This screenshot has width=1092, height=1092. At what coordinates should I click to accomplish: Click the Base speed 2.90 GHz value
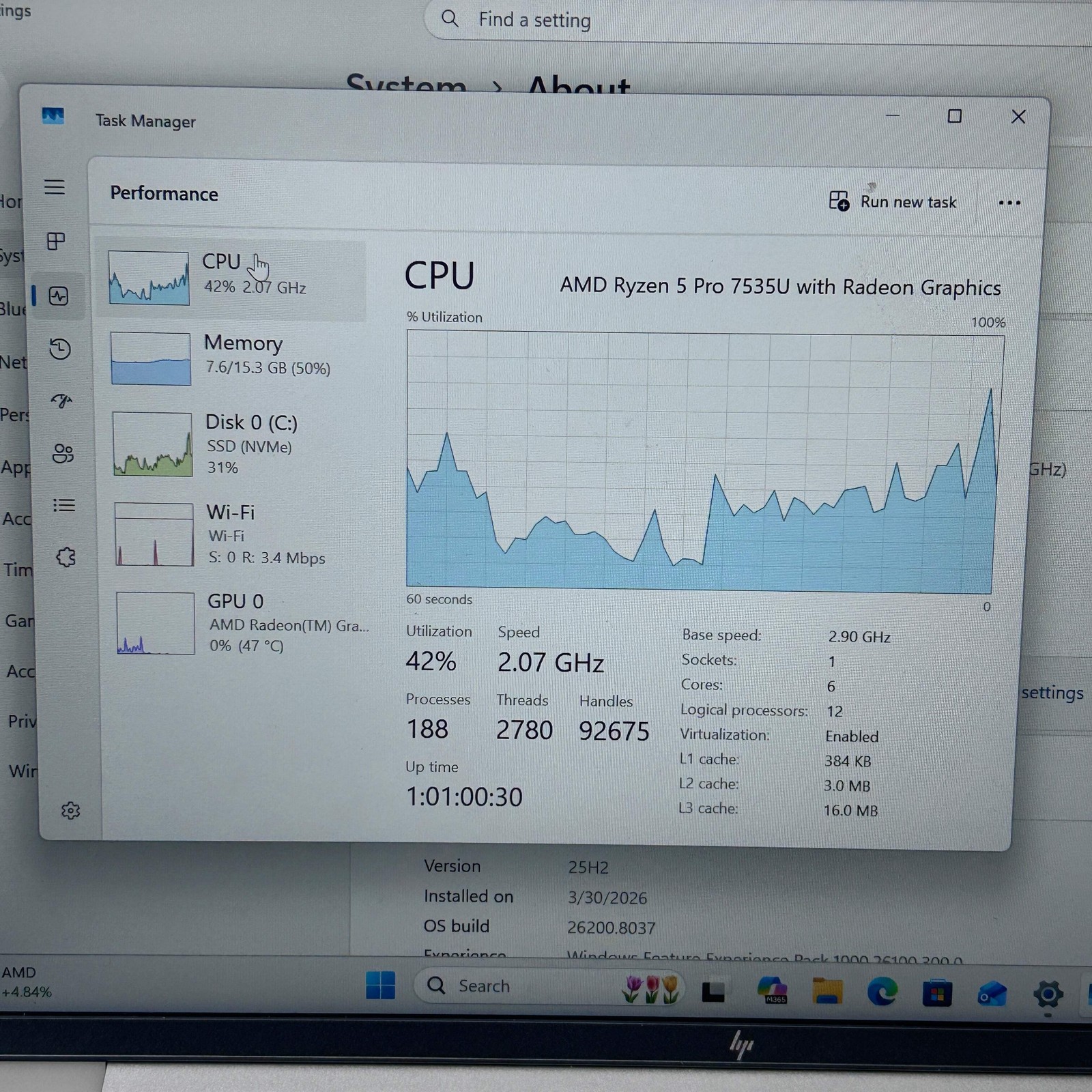pyautogui.click(x=859, y=637)
